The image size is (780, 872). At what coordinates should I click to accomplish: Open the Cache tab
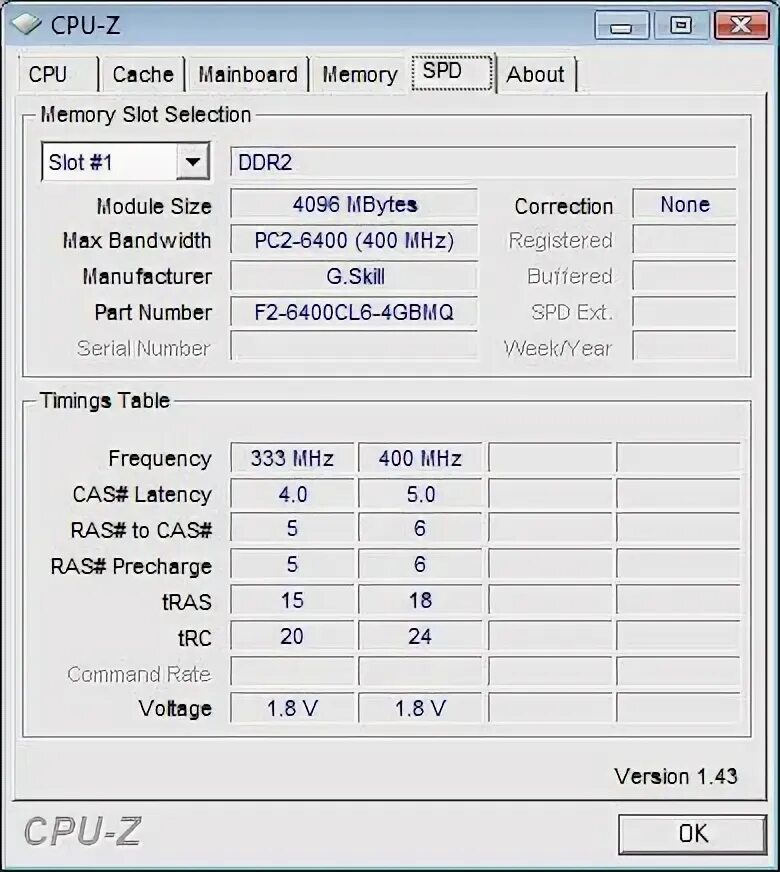click(143, 74)
